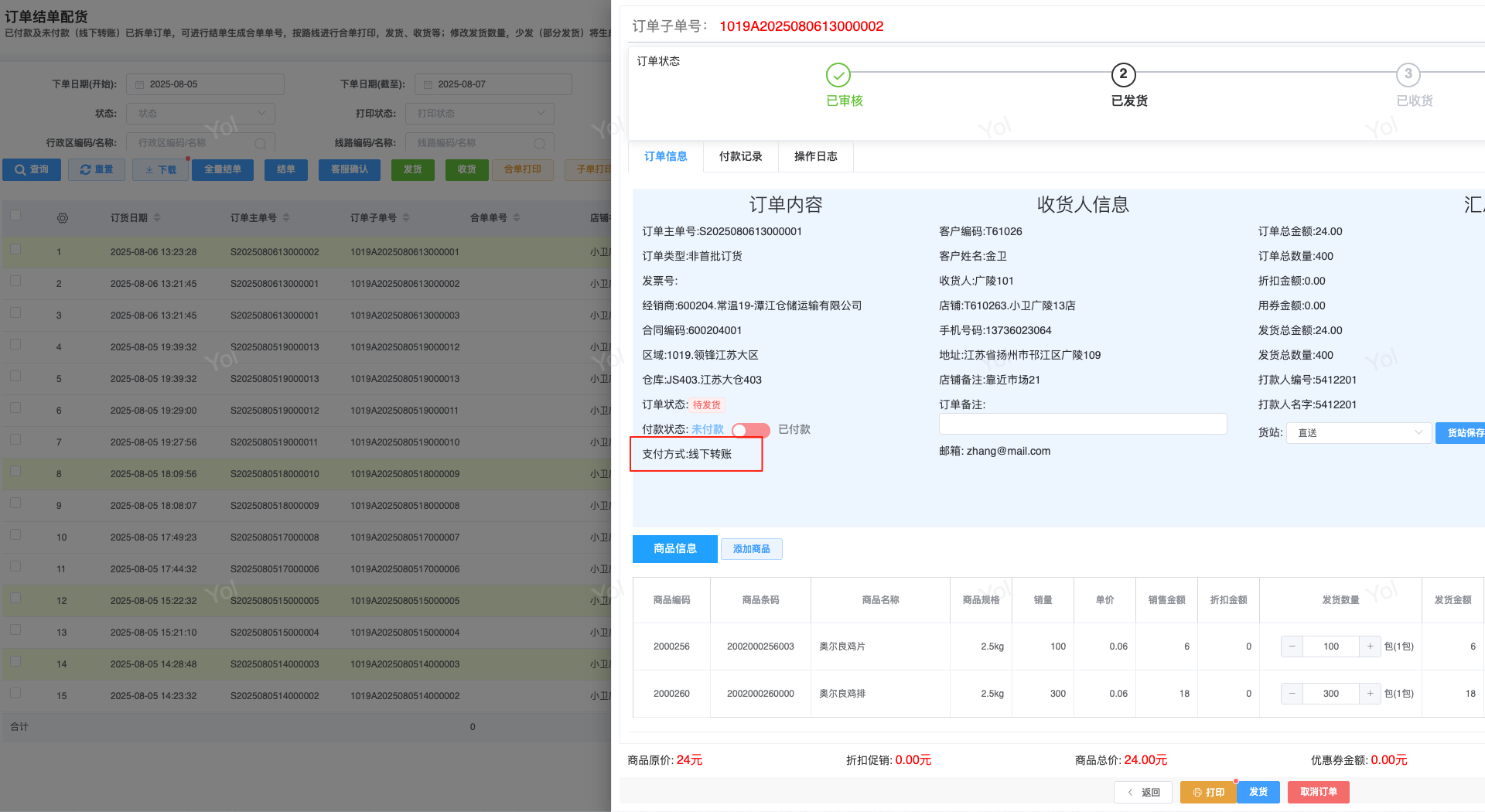The width and height of the screenshot is (1485, 812).
Task: Click the search icon in 行政区编码/名称 field
Action: 261,144
